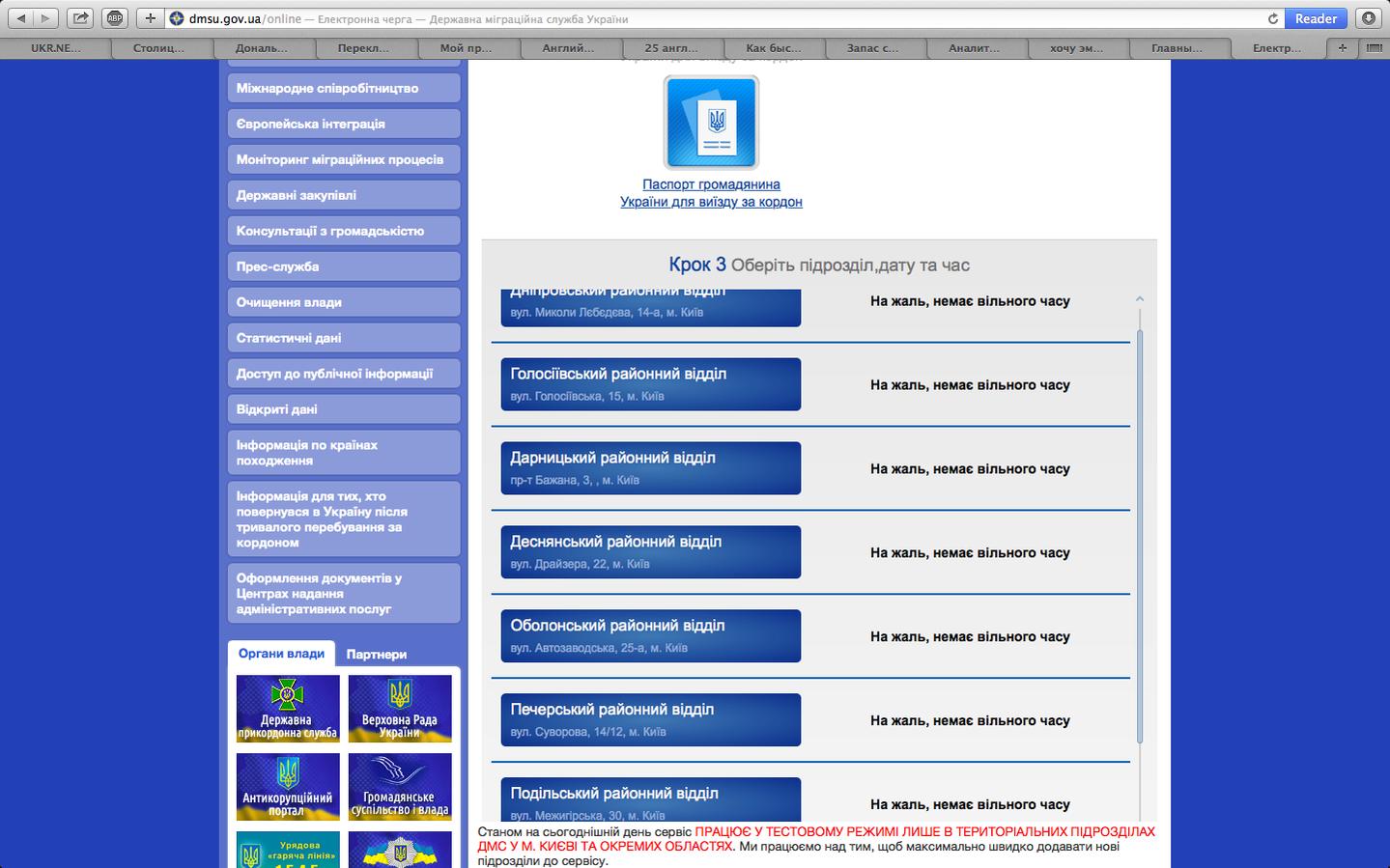Open new tab with plus icon

(1342, 47)
